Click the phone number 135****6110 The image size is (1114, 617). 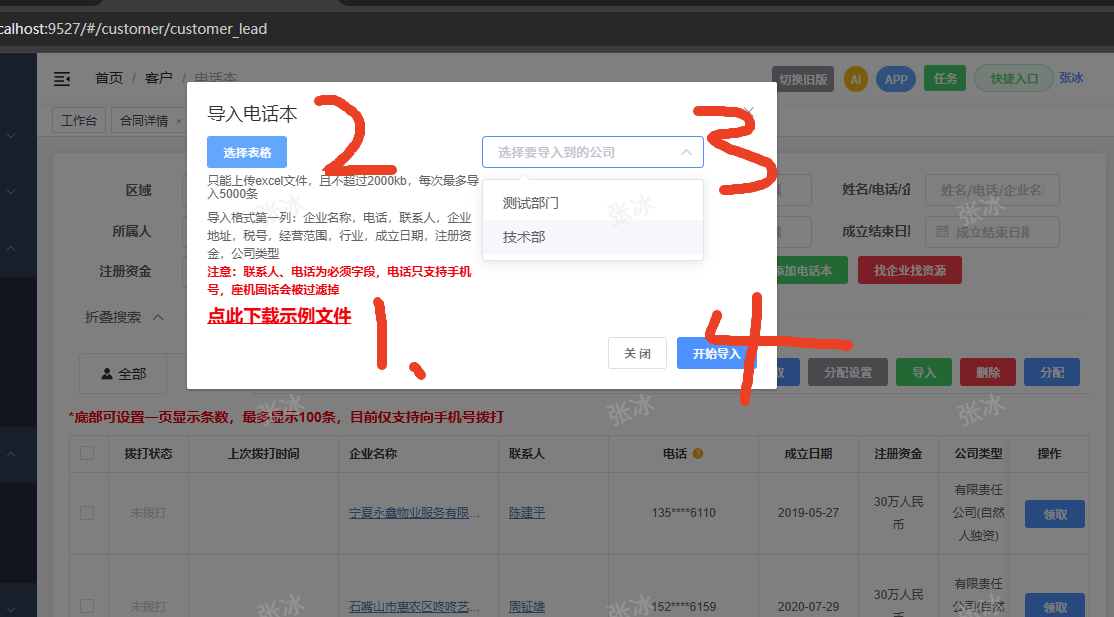(x=683, y=513)
